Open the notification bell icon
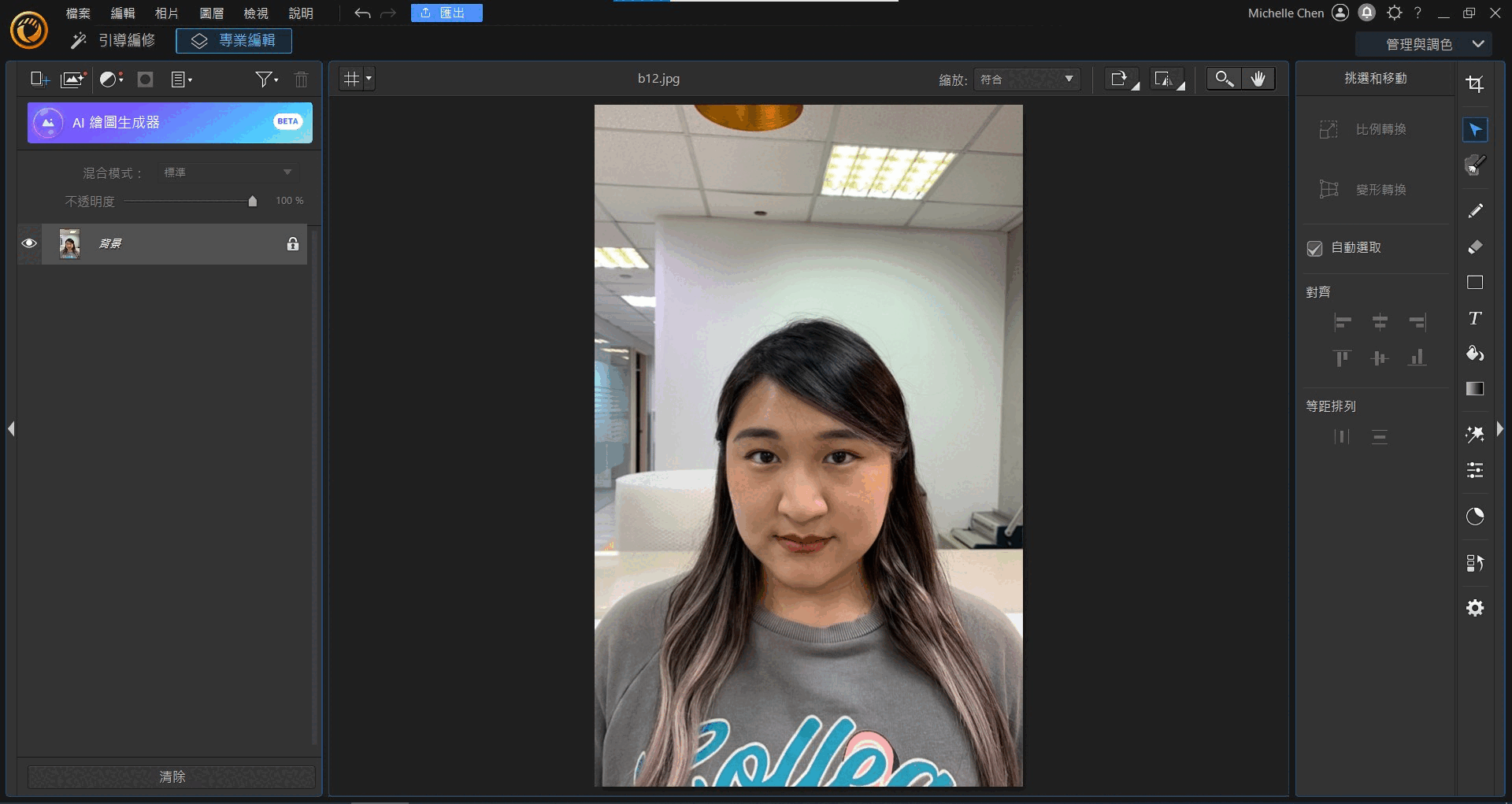 [x=1367, y=13]
